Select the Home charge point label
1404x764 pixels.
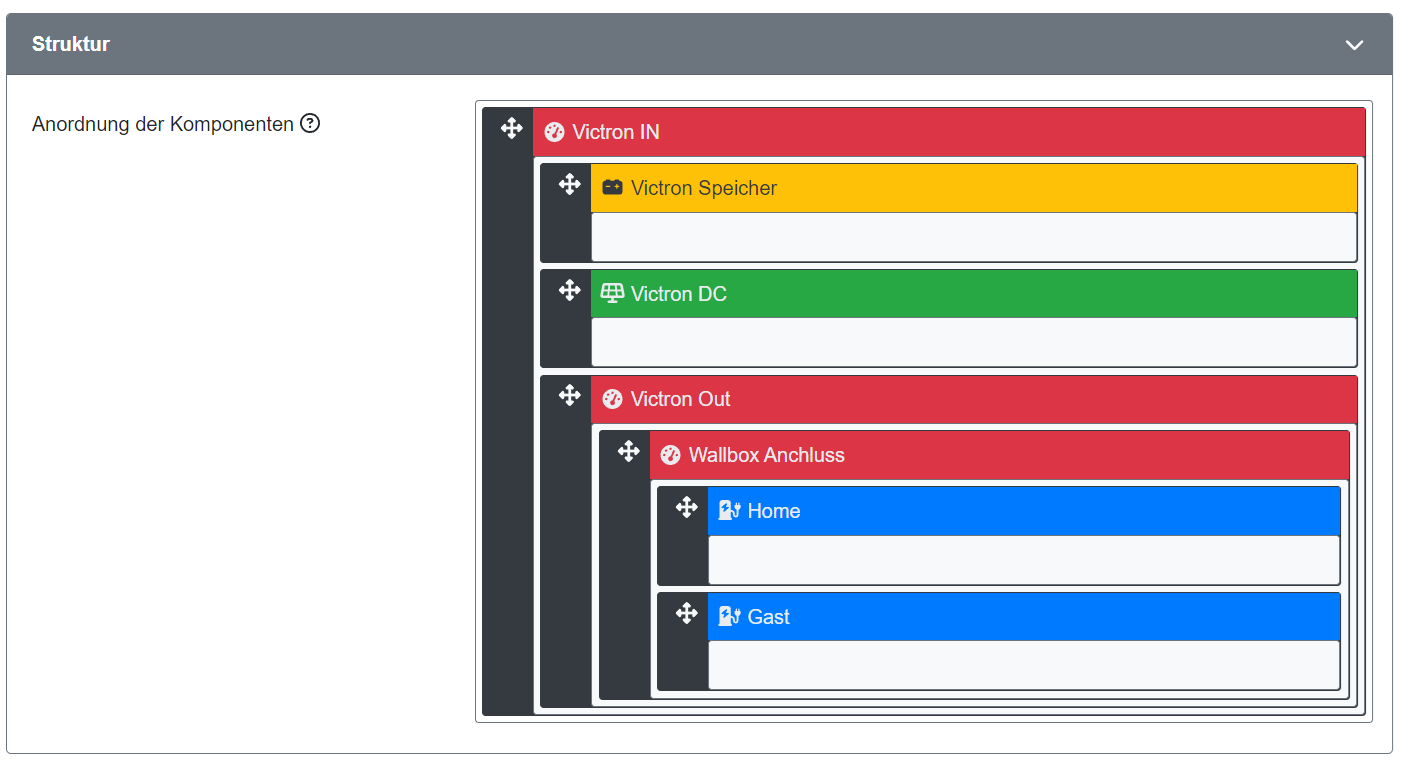(774, 511)
